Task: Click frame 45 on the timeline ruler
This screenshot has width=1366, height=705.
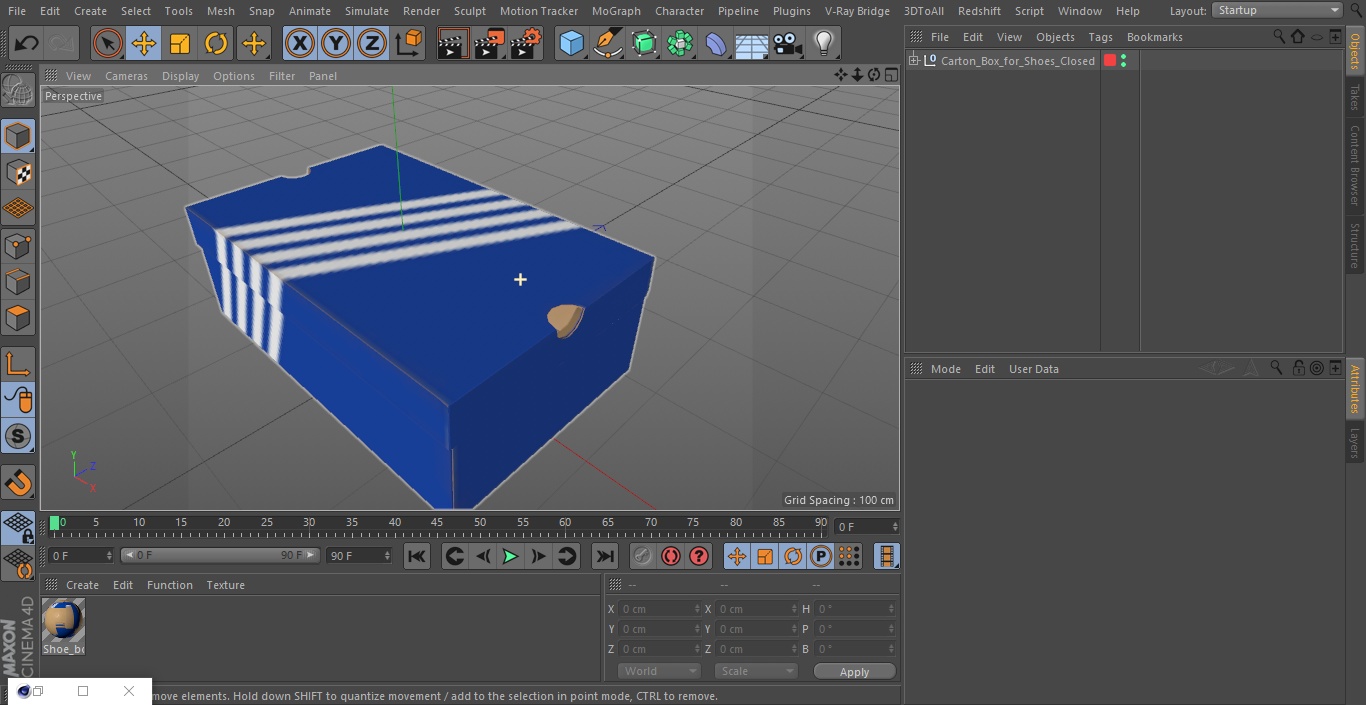Action: point(437,523)
